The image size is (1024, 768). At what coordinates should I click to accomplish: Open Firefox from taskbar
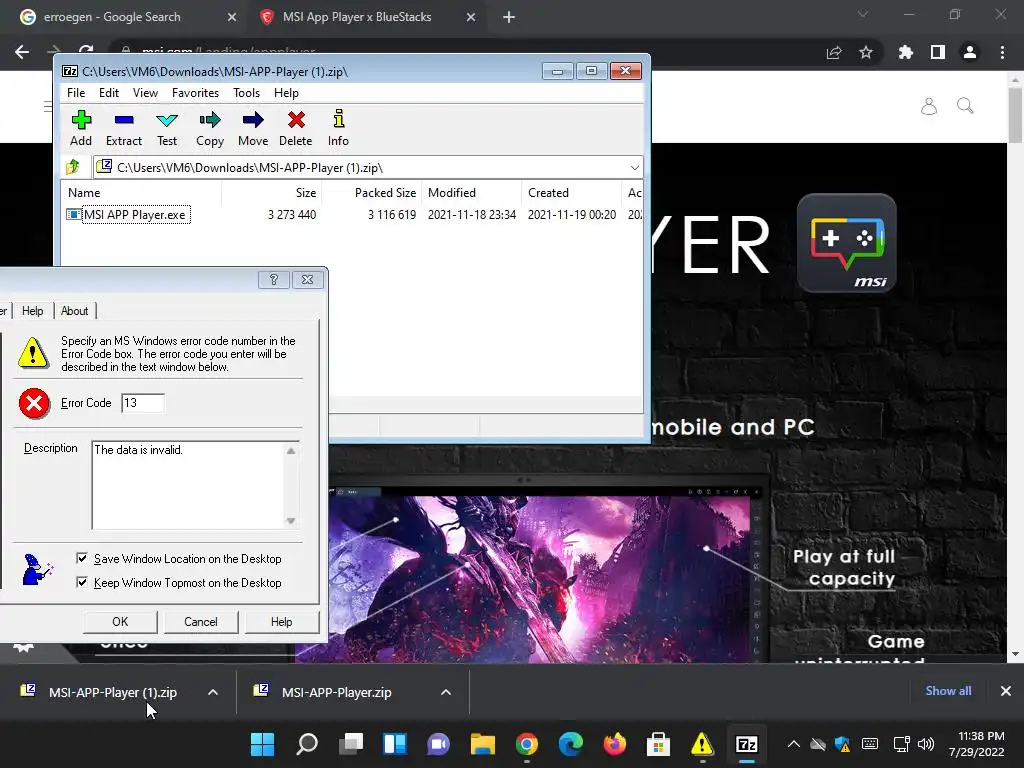pos(615,744)
